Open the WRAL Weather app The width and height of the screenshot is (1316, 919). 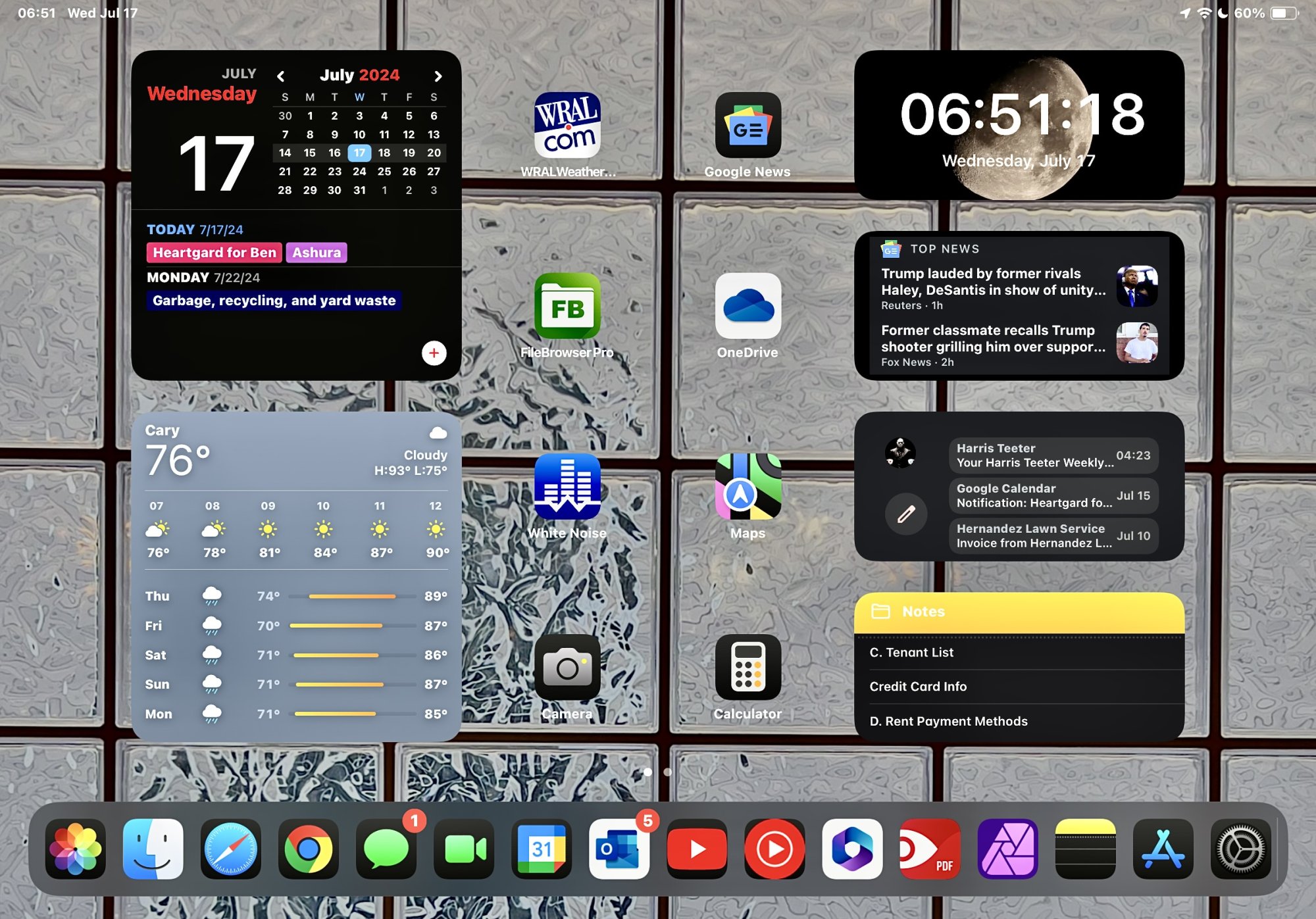click(x=567, y=125)
